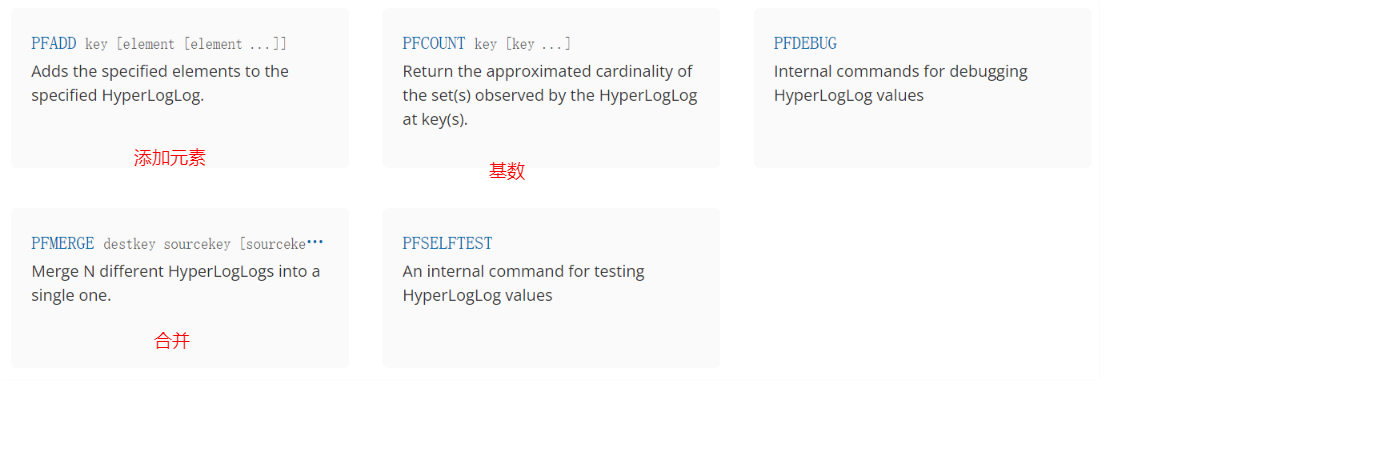Image resolution: width=1374 pixels, height=476 pixels.
Task: Click the PFCOUNT cardinality description text
Action: point(550,96)
